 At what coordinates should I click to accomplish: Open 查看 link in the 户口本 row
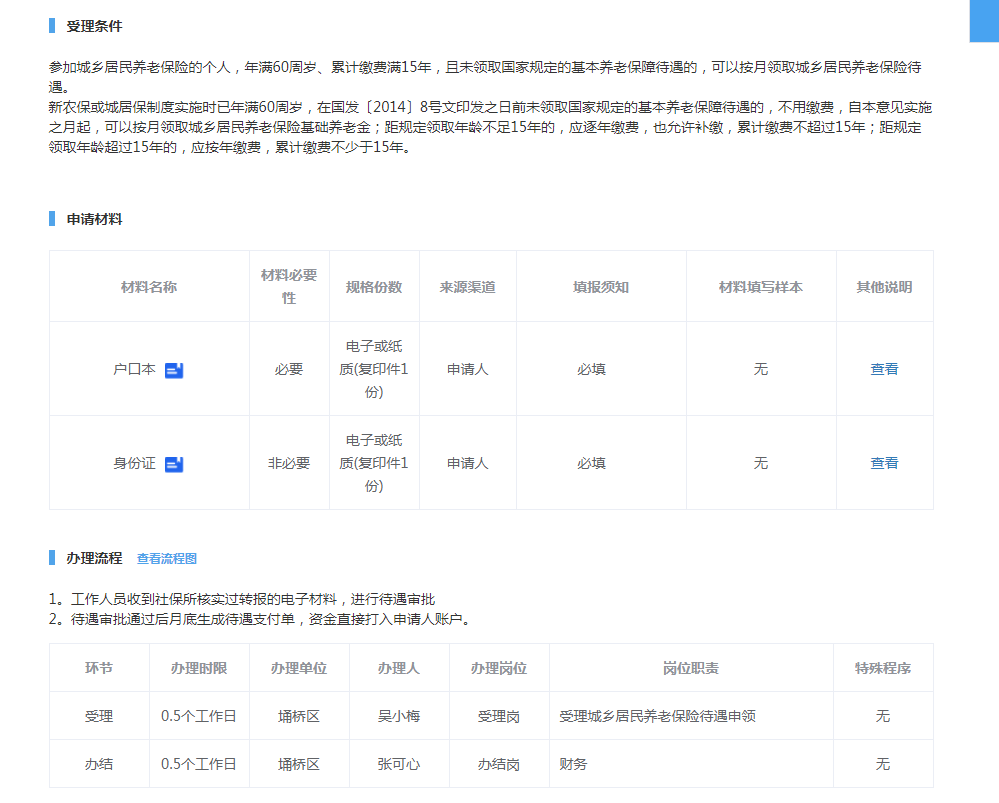tap(884, 369)
